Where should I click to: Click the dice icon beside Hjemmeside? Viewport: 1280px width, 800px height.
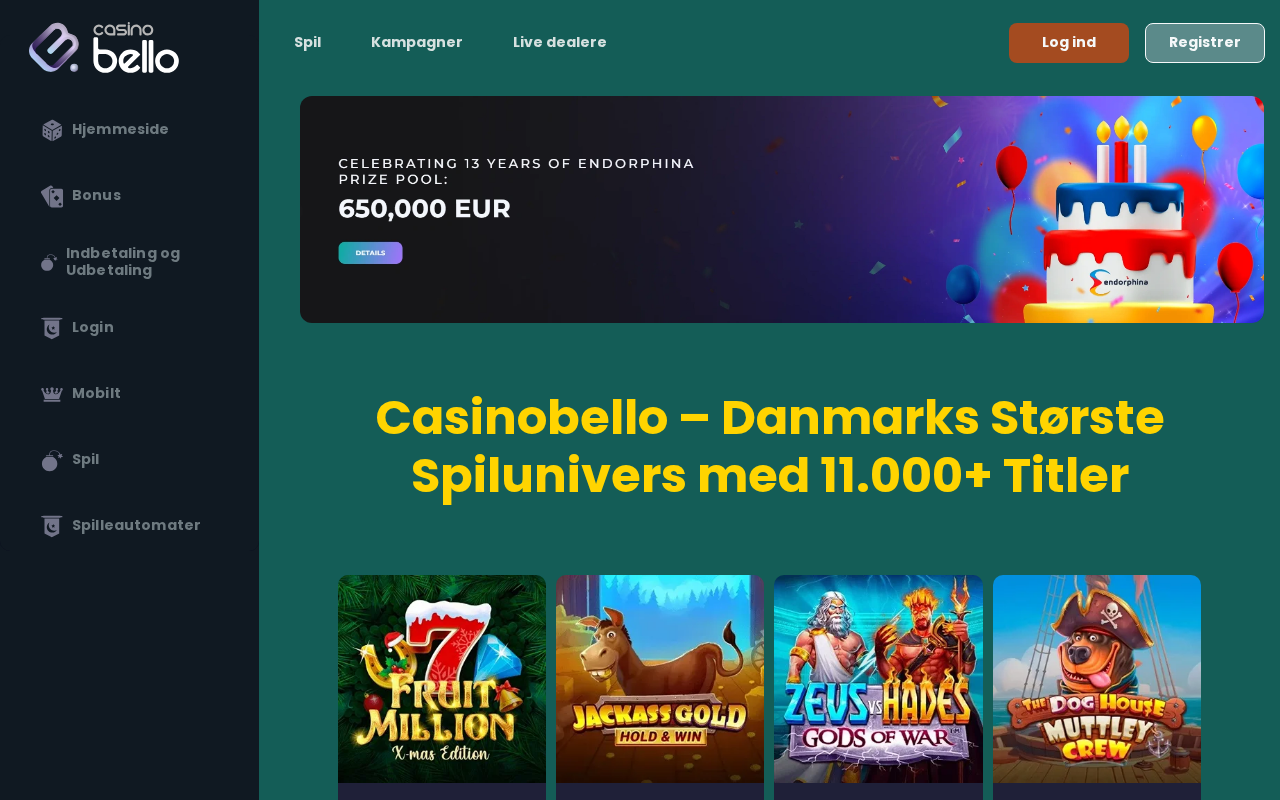tap(52, 130)
